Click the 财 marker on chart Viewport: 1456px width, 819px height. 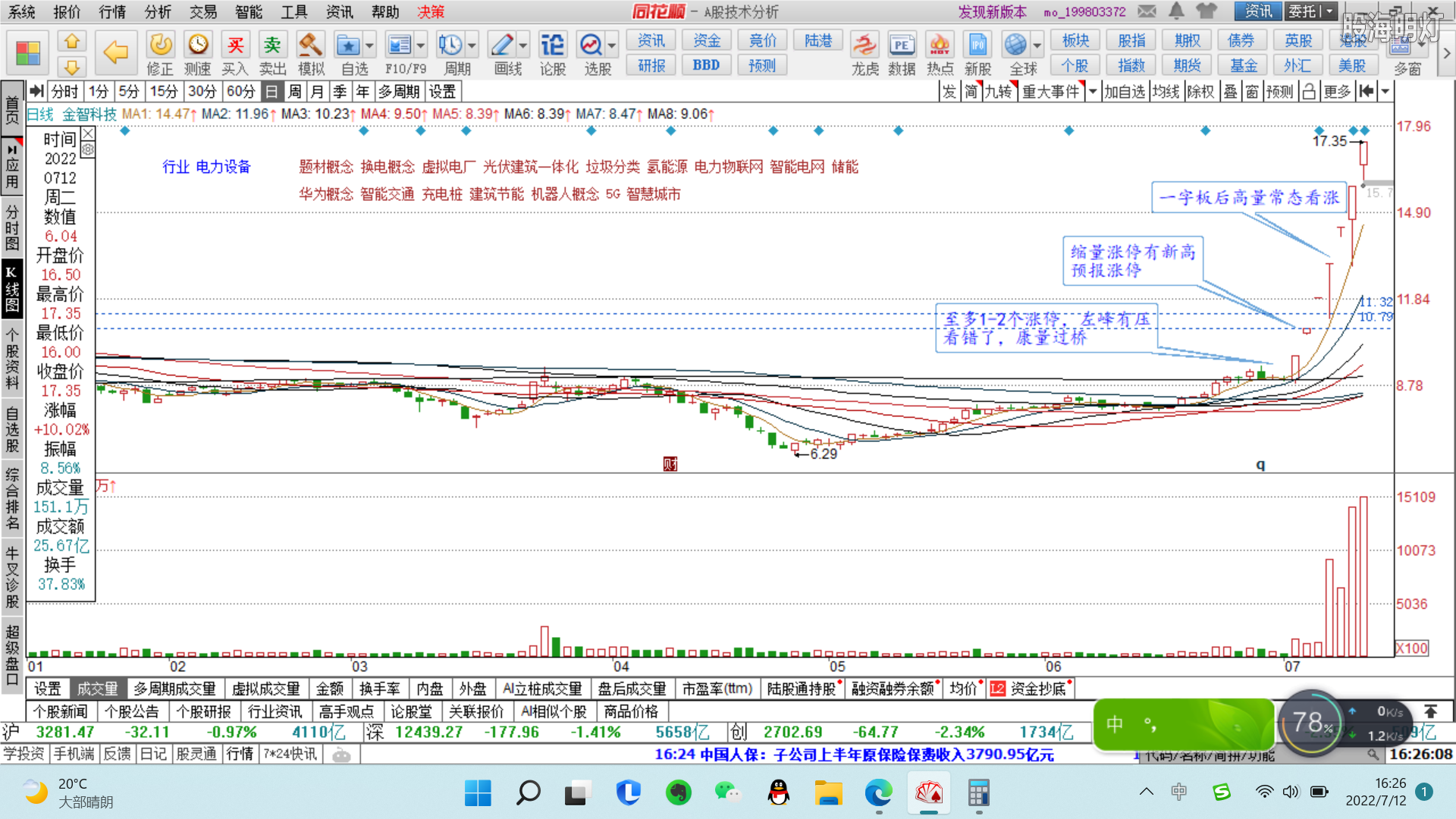pyautogui.click(x=670, y=464)
